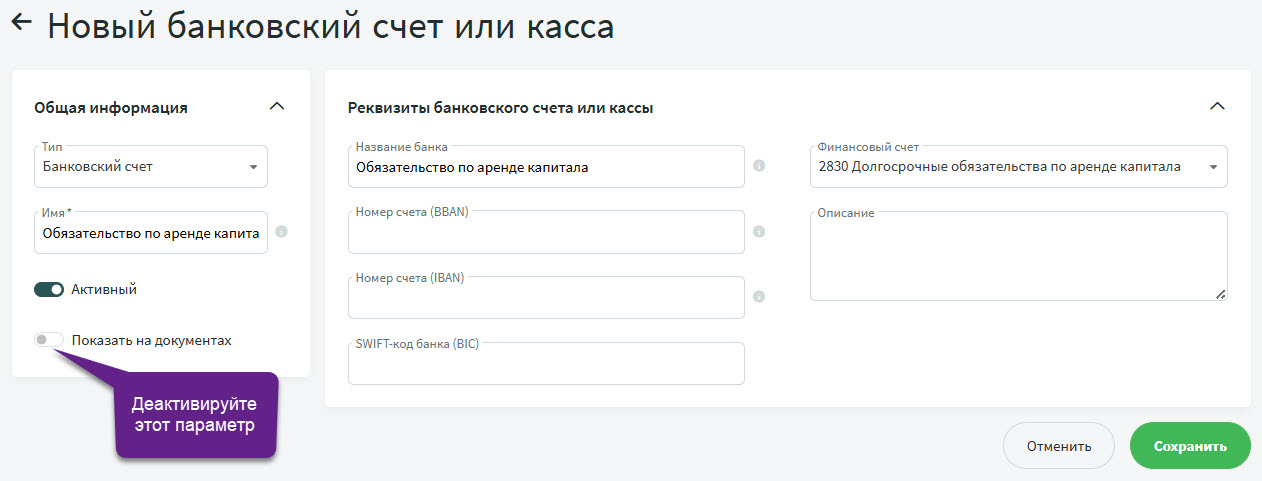Click info icon next to Имя field
The image size is (1262, 481).
[281, 232]
